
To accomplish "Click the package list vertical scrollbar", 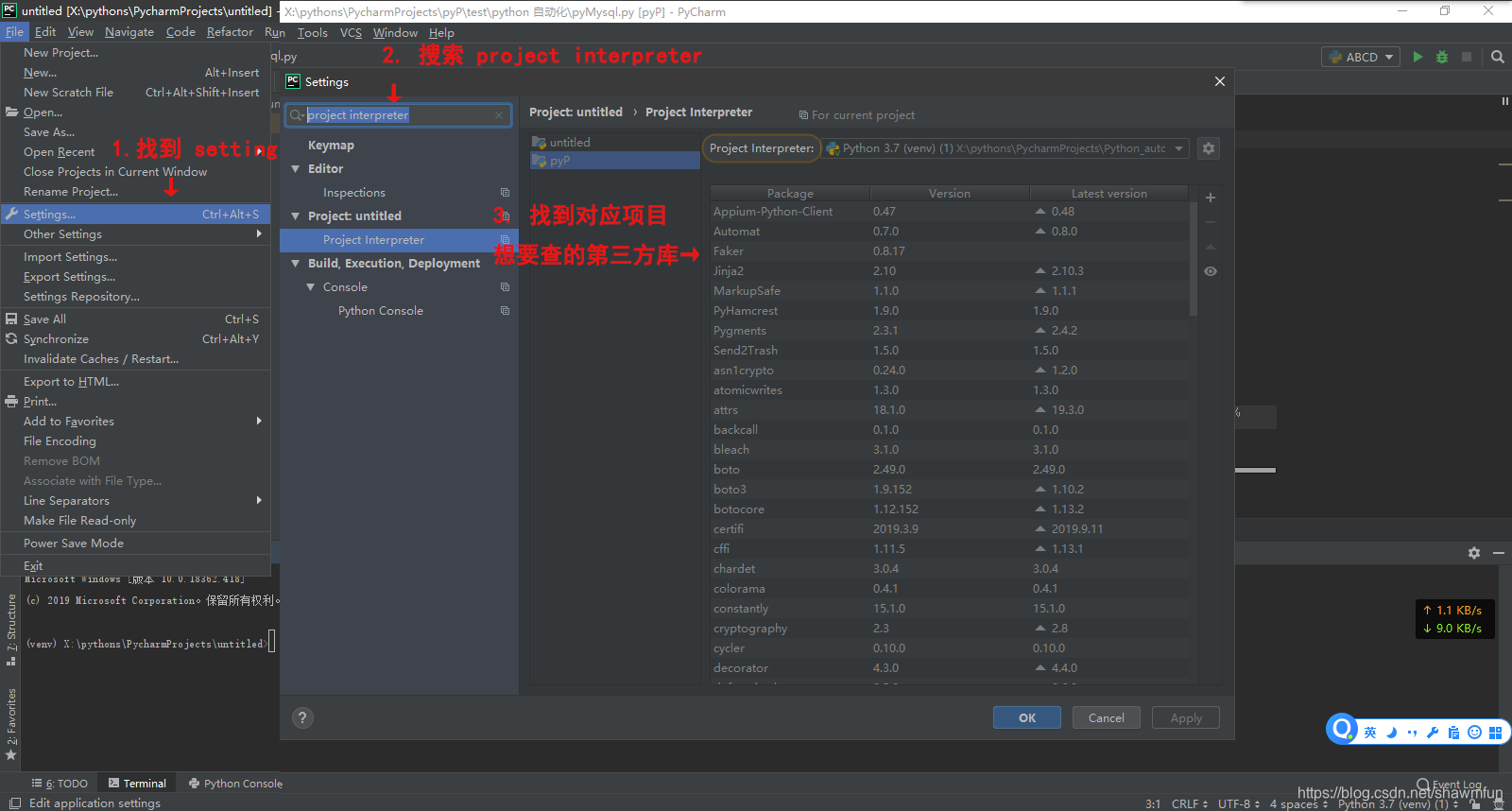I will pyautogui.click(x=1194, y=260).
